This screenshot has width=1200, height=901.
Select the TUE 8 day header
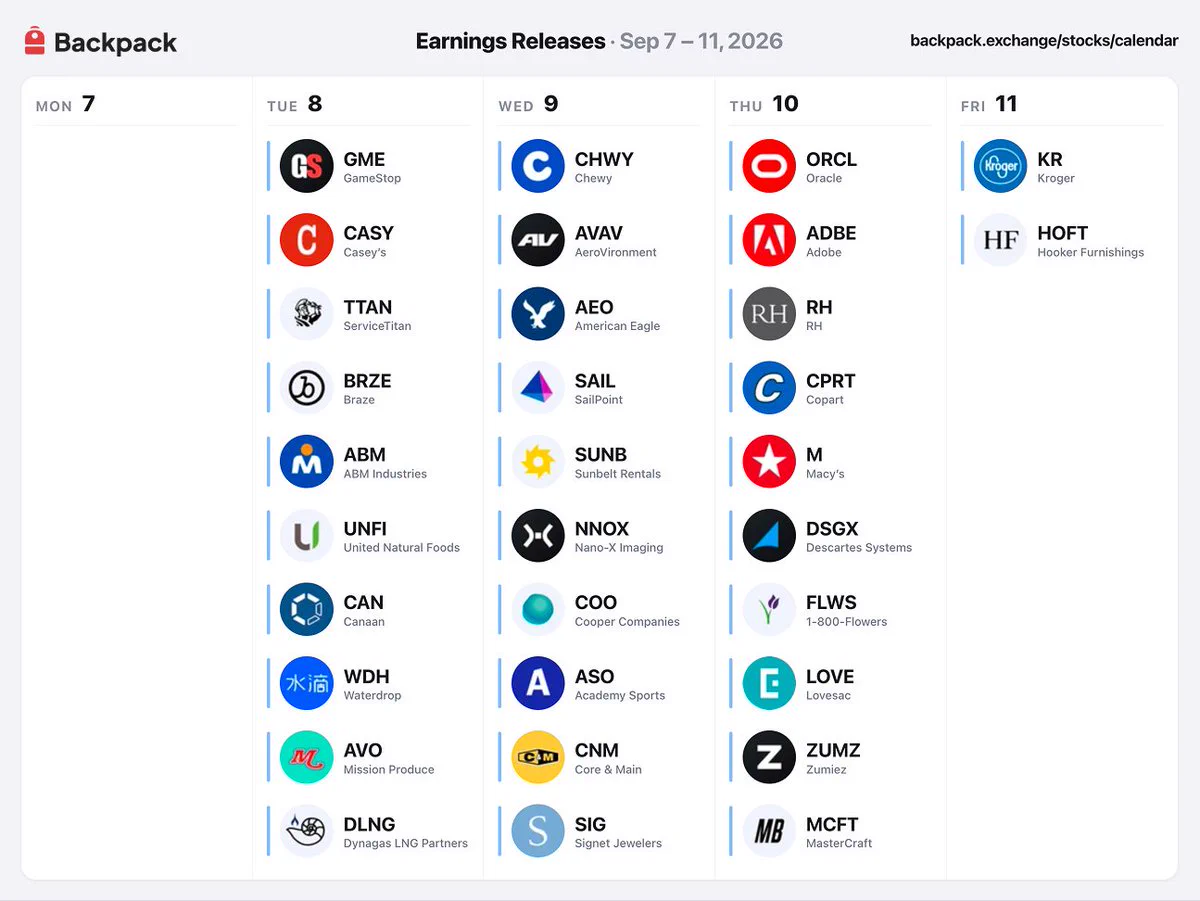click(x=295, y=104)
